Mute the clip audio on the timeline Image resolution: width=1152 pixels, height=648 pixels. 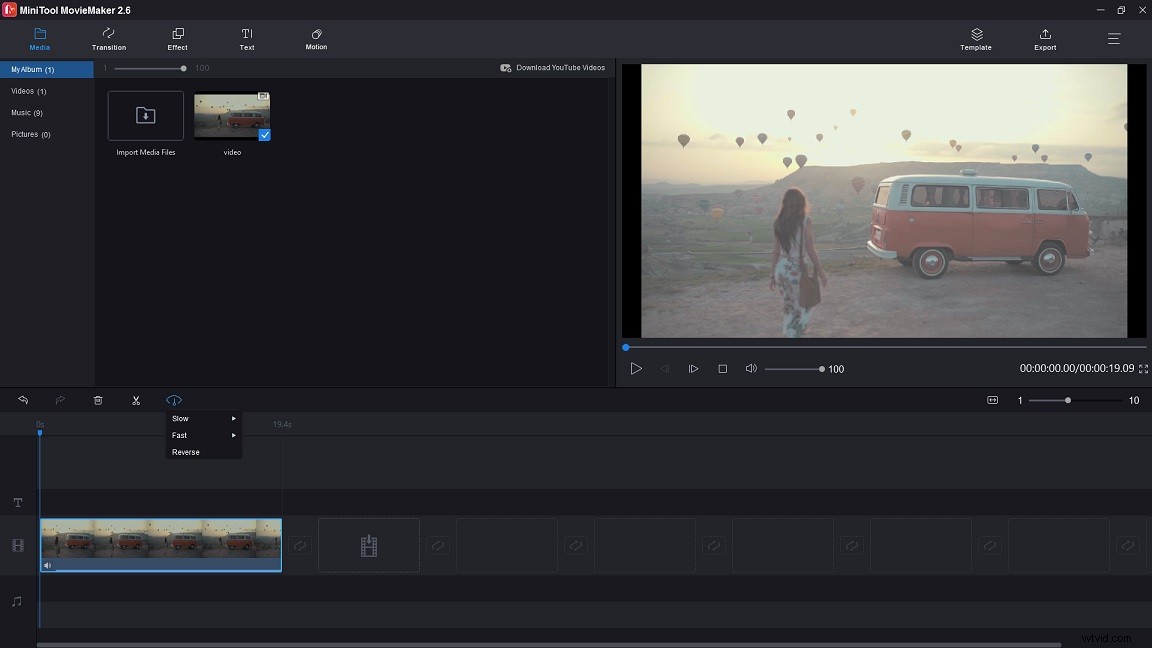click(x=47, y=565)
